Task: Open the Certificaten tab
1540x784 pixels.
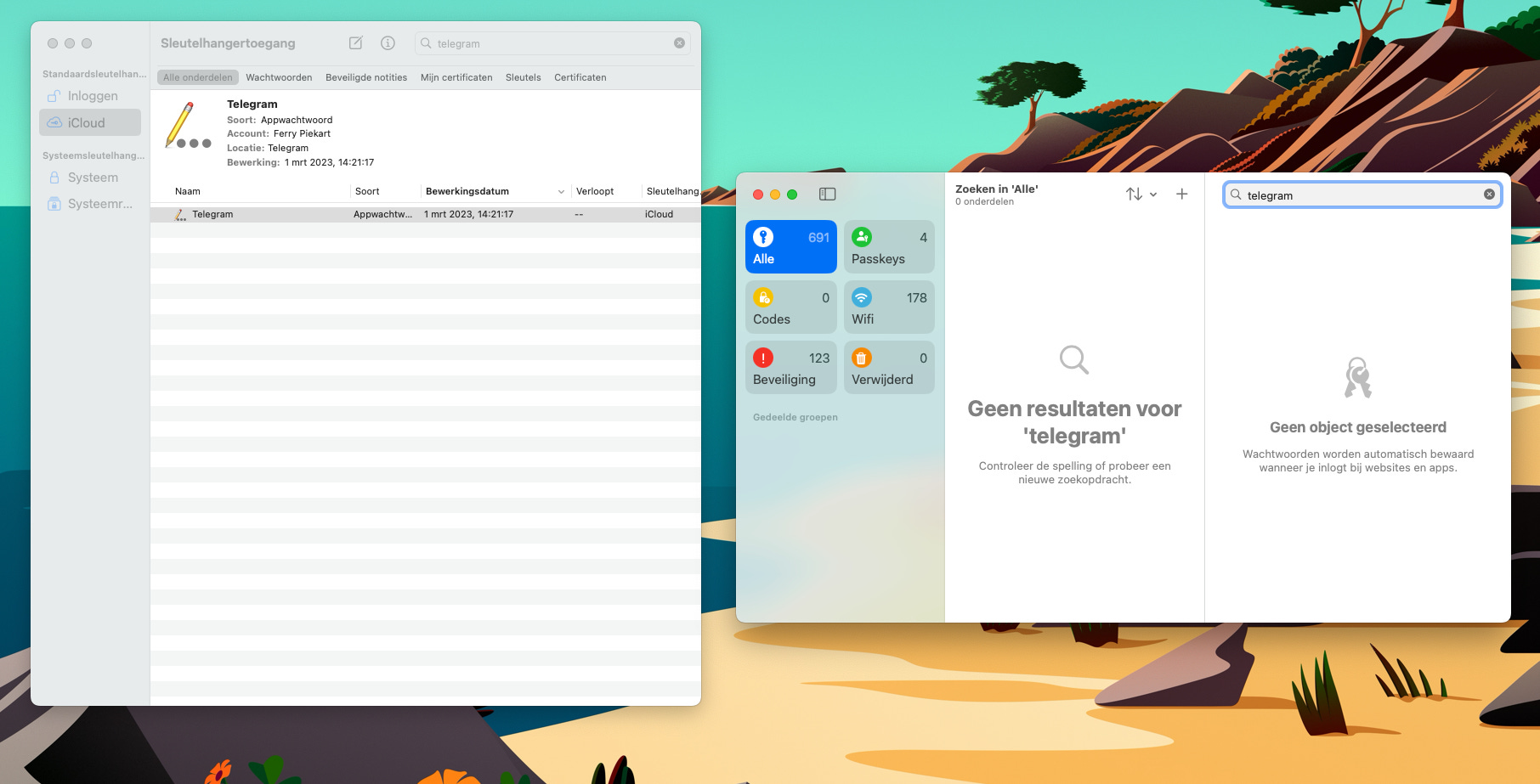Action: [580, 77]
